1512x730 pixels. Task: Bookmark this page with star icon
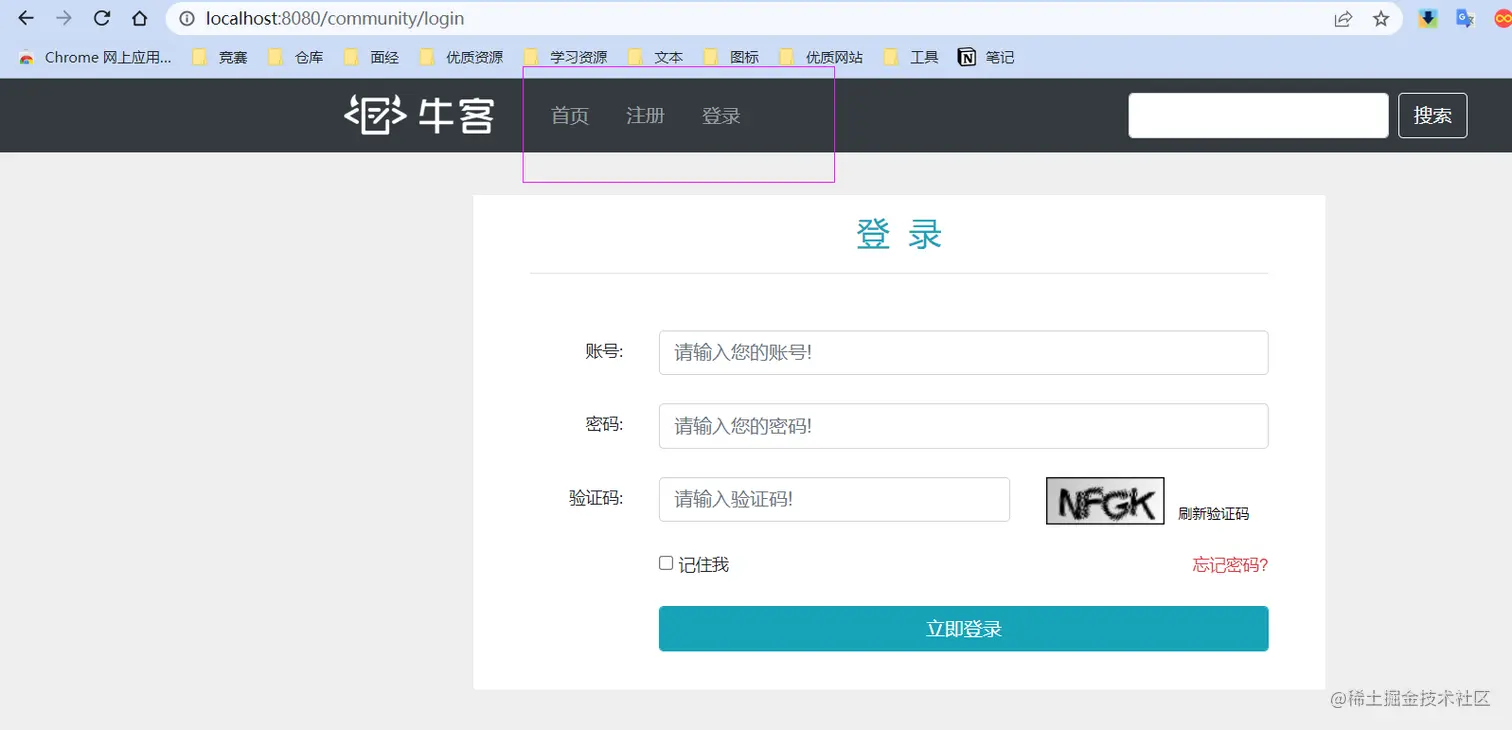(1381, 18)
